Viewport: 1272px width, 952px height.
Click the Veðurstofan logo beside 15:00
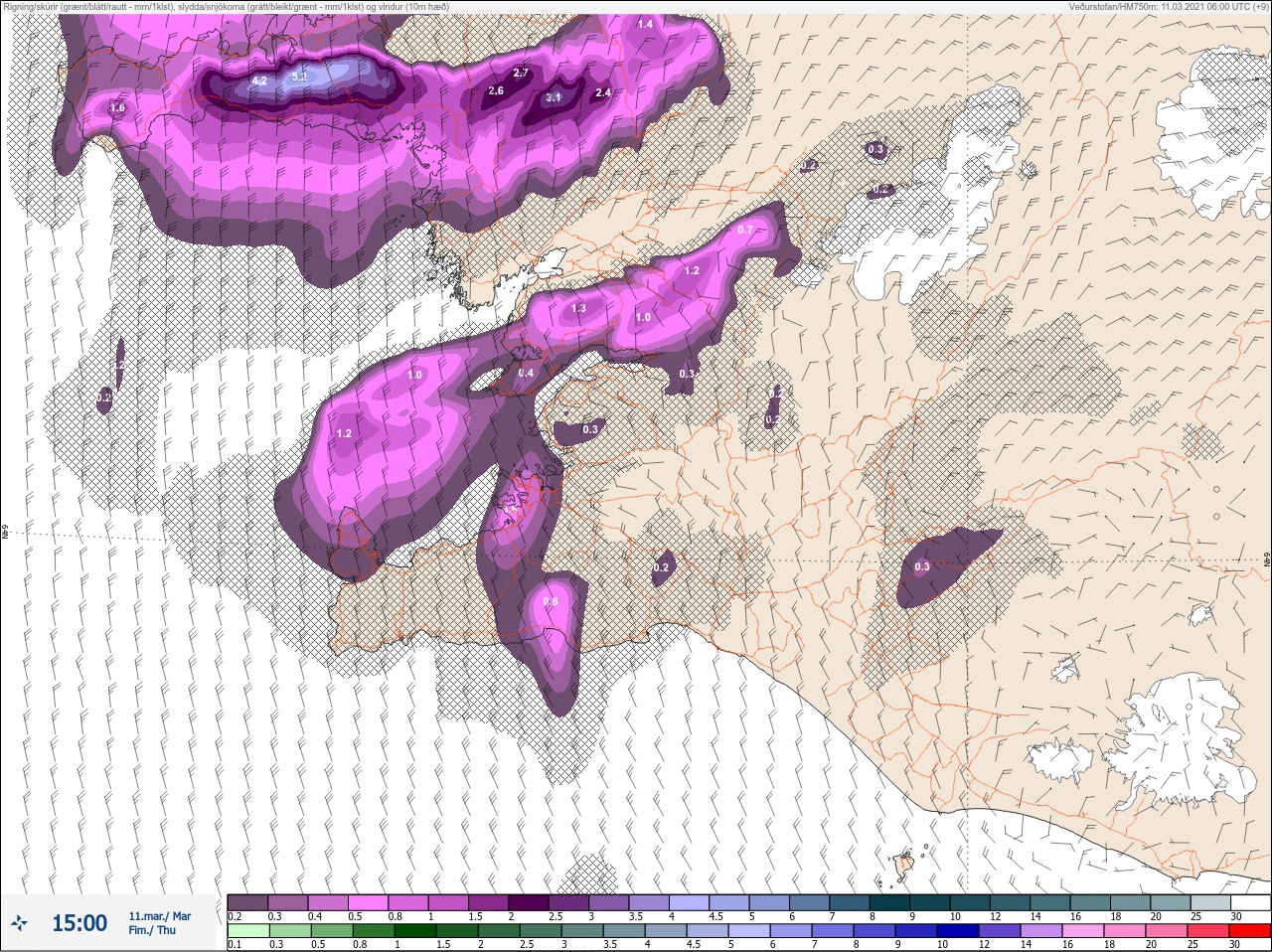pos(18,924)
